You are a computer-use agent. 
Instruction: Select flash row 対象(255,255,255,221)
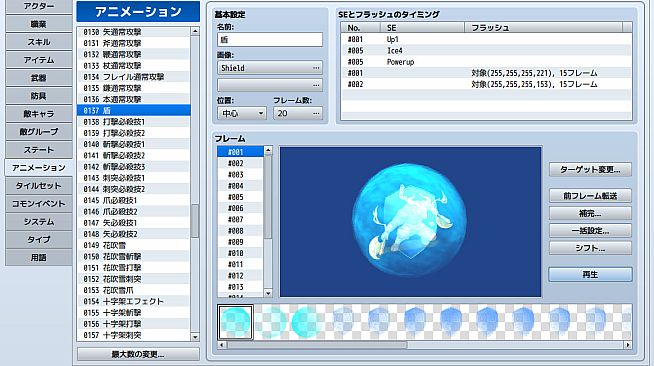486,73
